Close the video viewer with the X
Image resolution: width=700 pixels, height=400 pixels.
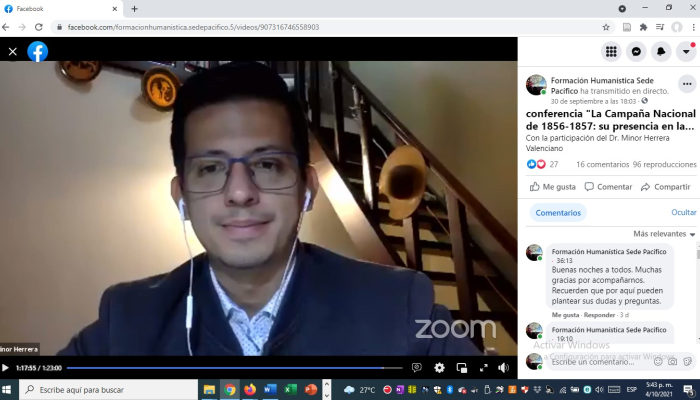(13, 51)
